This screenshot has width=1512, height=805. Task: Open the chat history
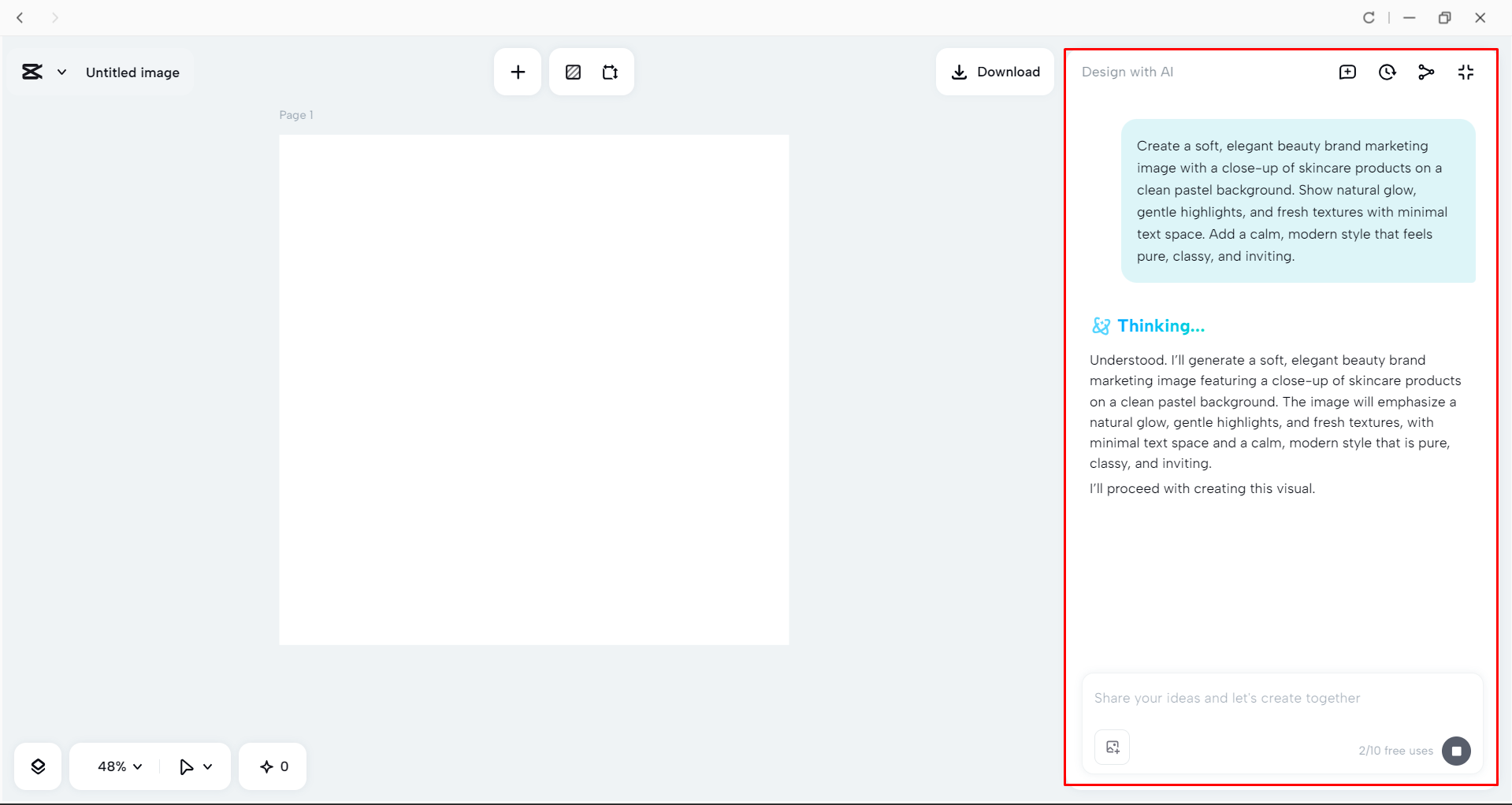tap(1387, 72)
